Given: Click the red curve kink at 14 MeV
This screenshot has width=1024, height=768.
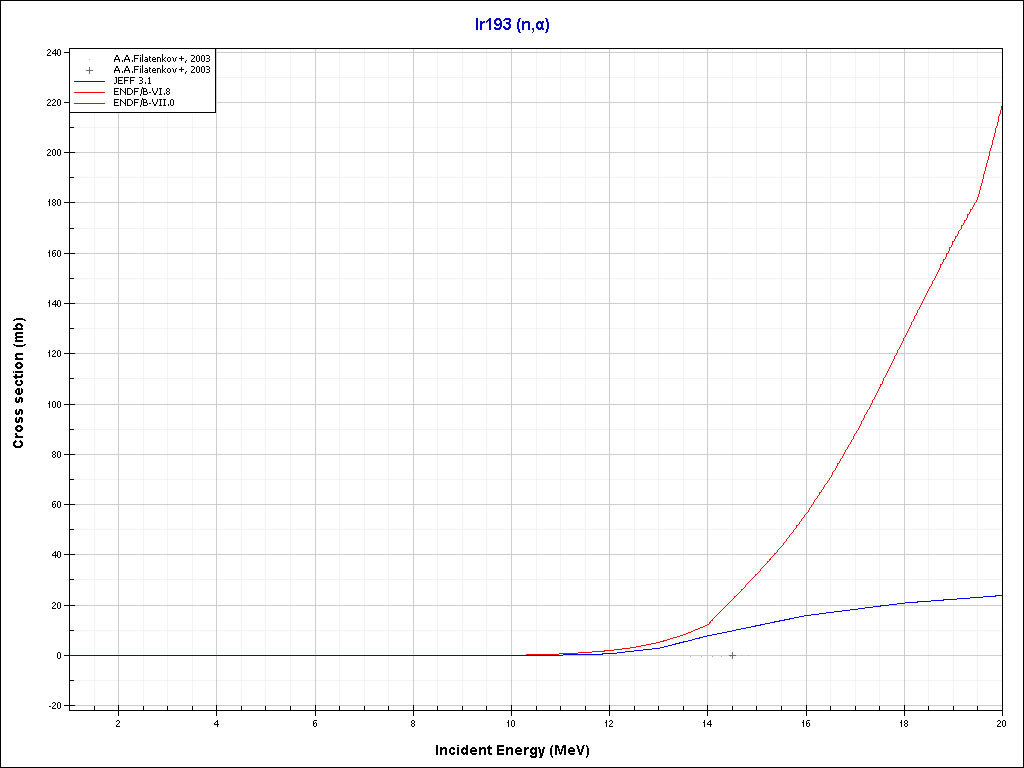Looking at the screenshot, I should [708, 625].
